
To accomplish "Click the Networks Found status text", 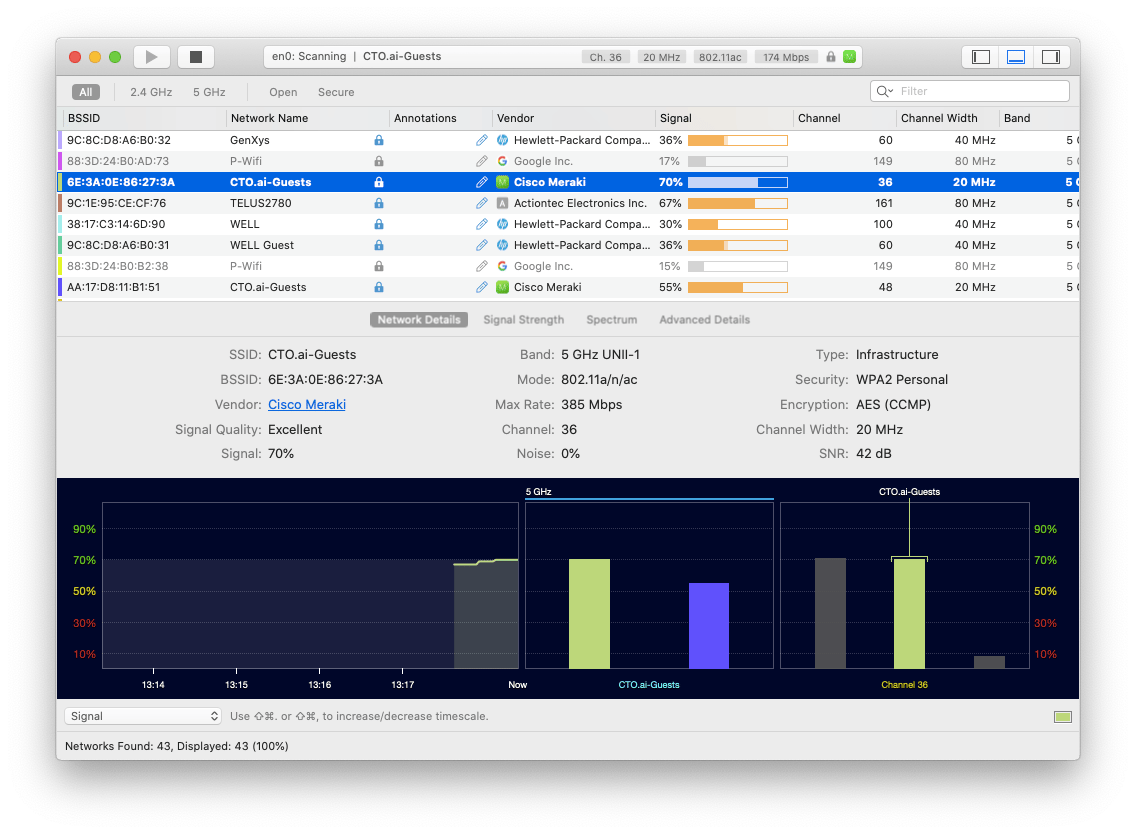I will pyautogui.click(x=177, y=746).
